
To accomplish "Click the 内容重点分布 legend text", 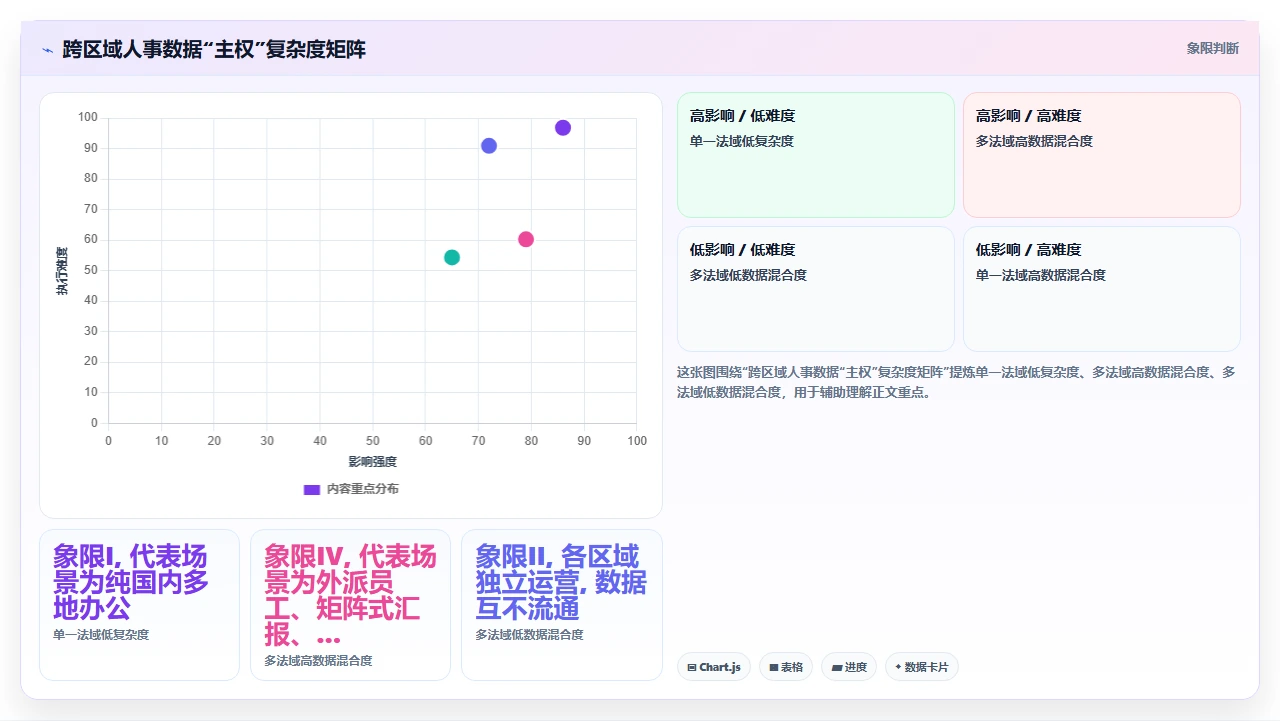I will 363,489.
